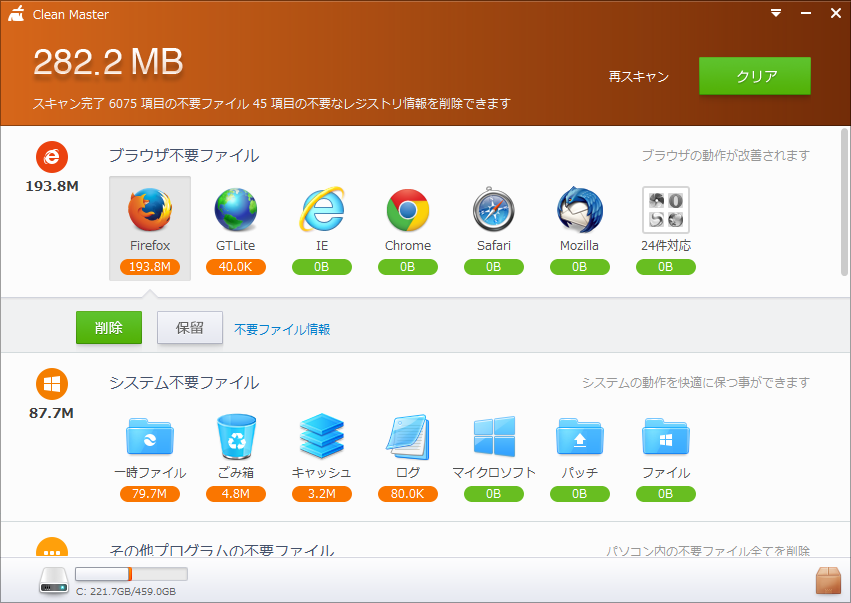Click the 一時ファイル temp folder icon
This screenshot has height=603, width=851.
coord(150,438)
